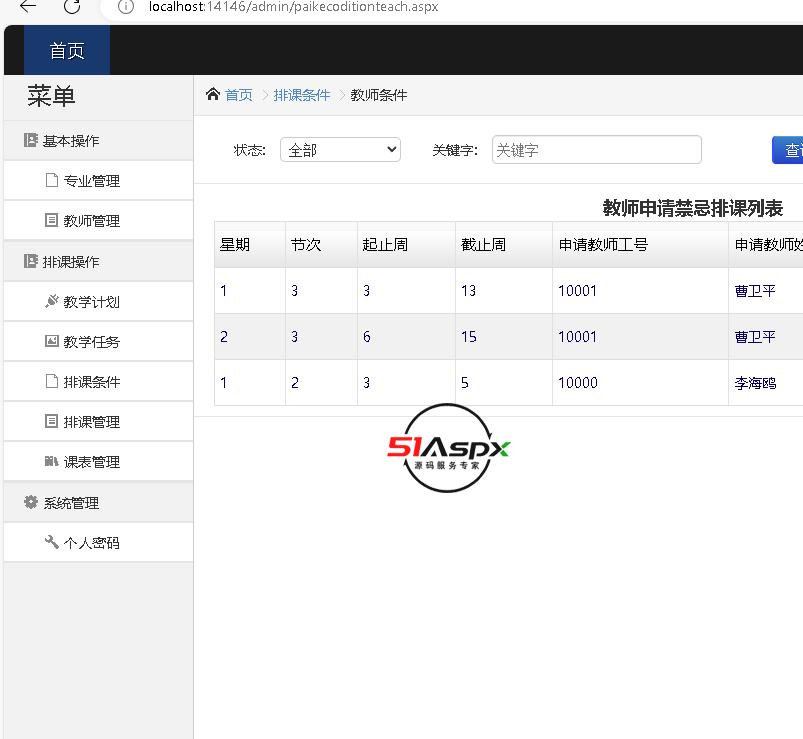Click the 51Aspx logo image
Image resolution: width=803 pixels, height=739 pixels.
(449, 449)
